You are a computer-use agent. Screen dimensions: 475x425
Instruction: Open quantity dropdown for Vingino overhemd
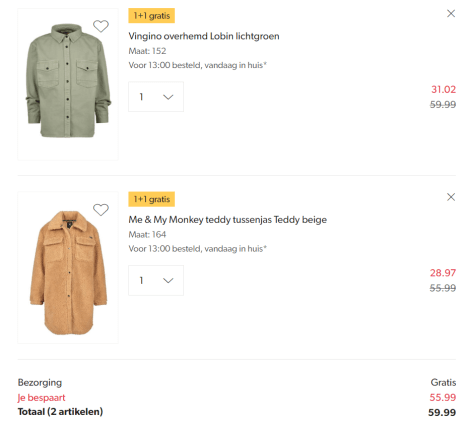[x=156, y=97]
